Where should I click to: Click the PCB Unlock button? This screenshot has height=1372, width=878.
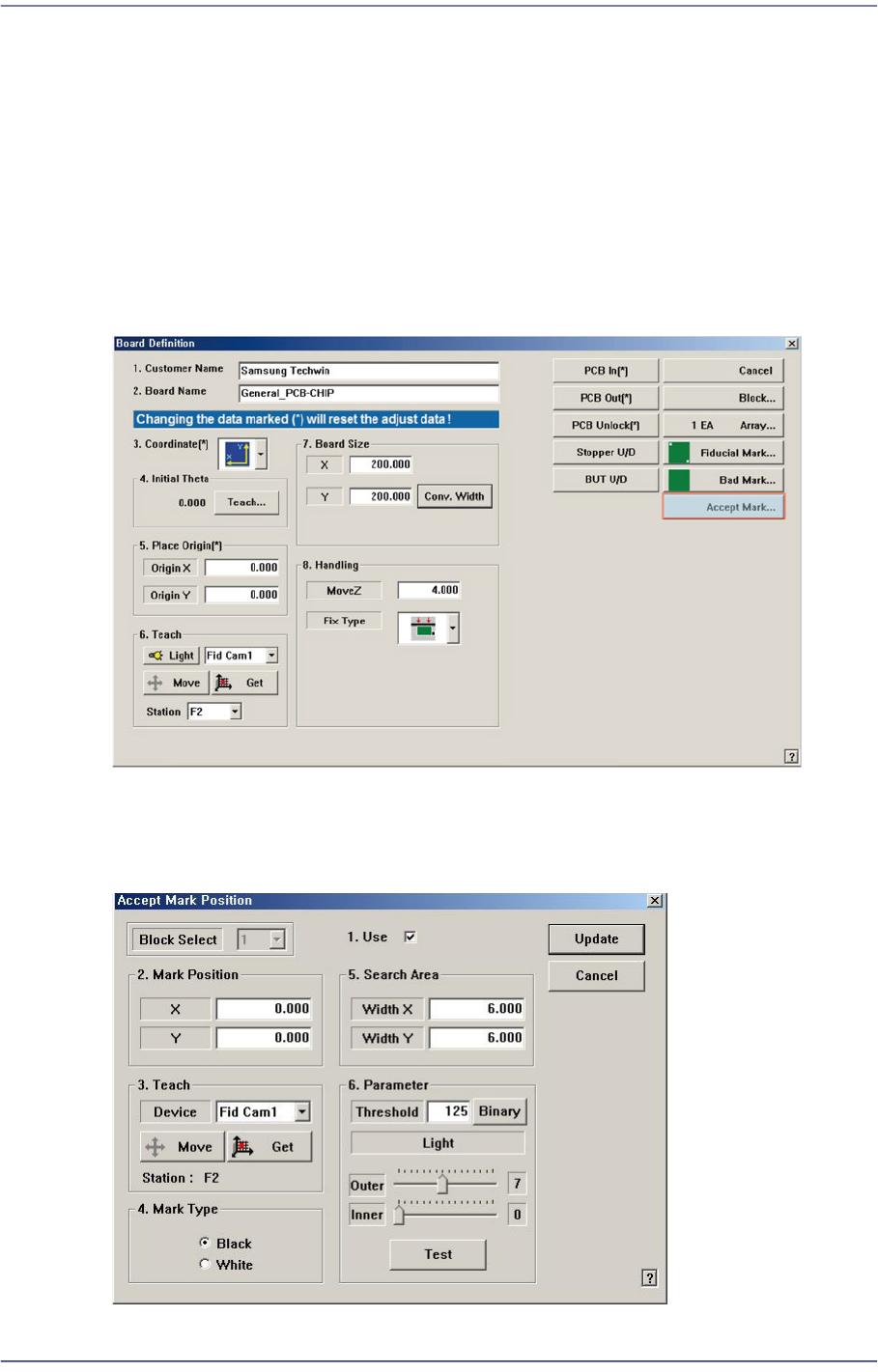point(606,425)
